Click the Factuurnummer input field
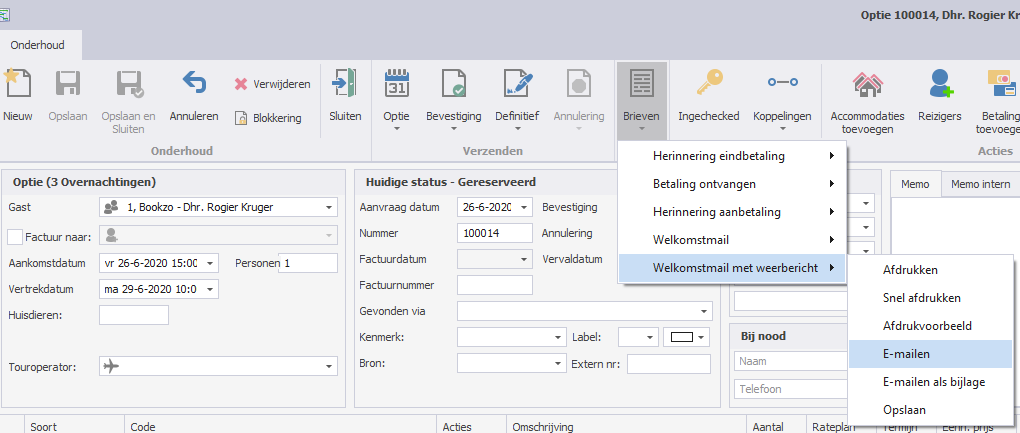This screenshot has height=433, width=1020. 495,285
